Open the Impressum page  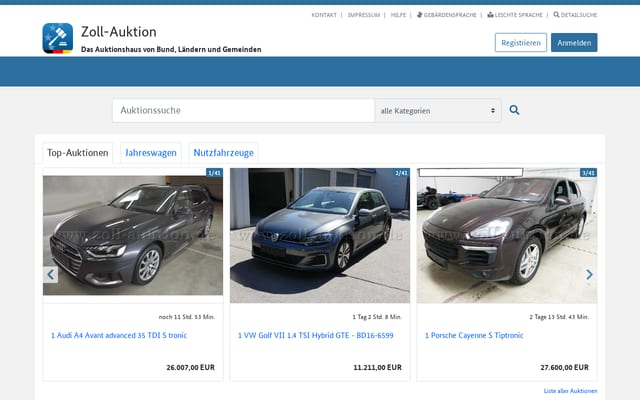(x=364, y=15)
